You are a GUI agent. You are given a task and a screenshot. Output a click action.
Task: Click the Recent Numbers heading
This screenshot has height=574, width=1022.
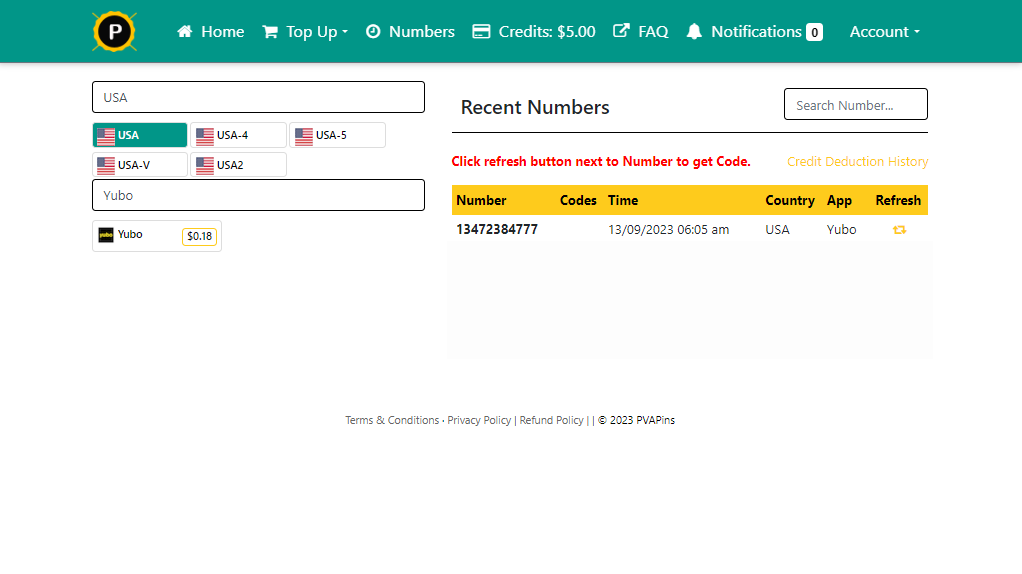pos(534,107)
